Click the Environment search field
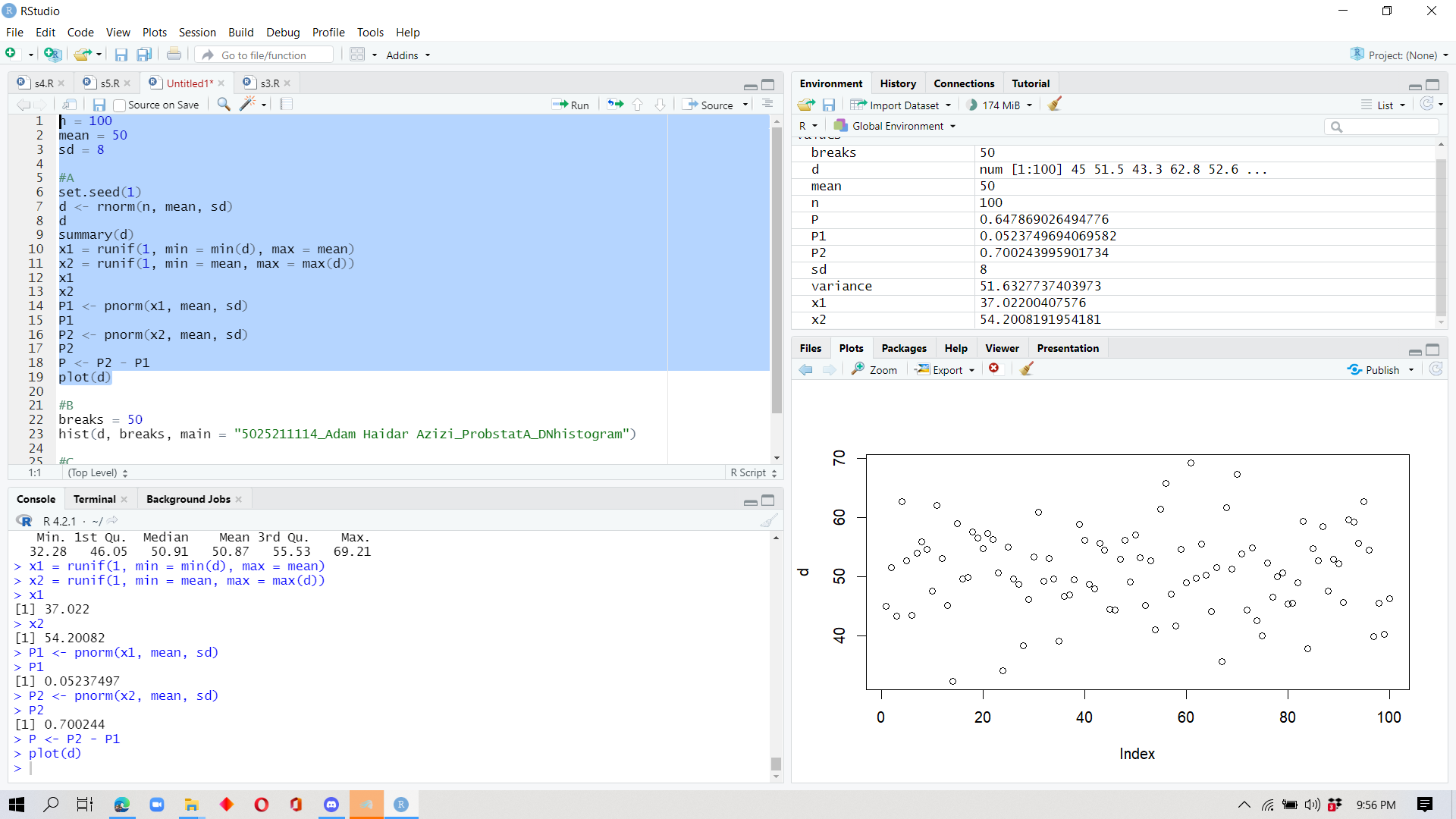1456x819 pixels. click(x=1382, y=127)
